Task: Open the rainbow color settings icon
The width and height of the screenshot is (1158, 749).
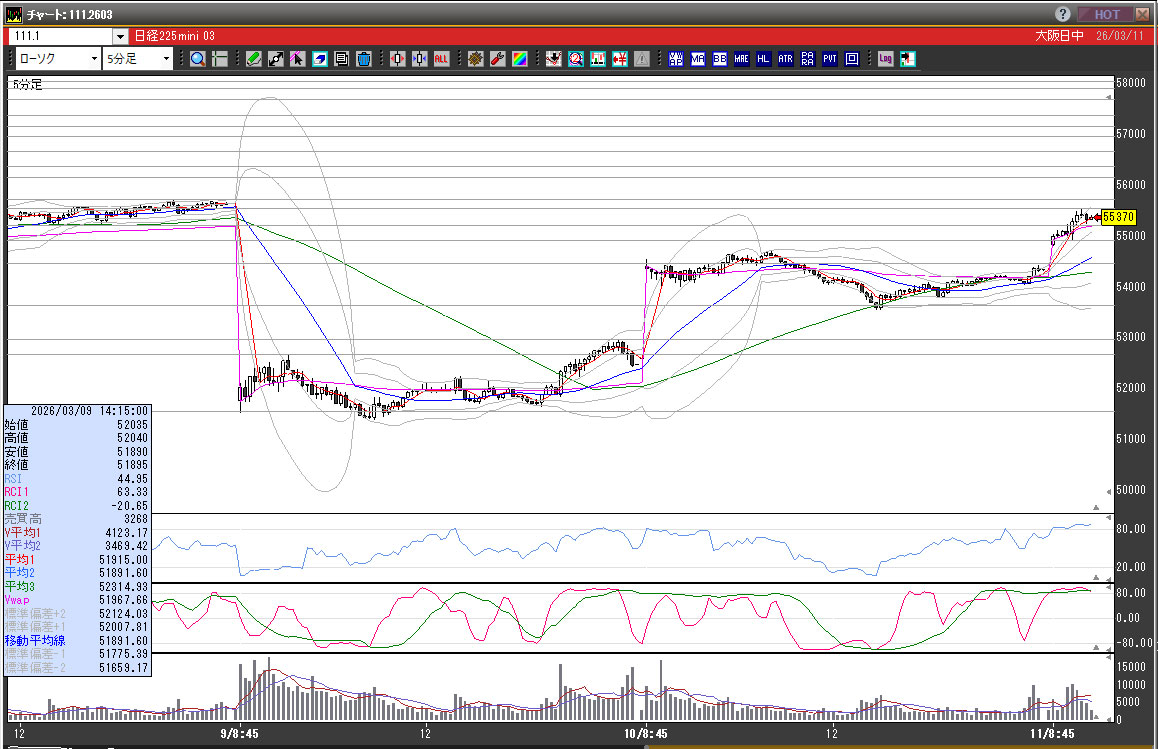Action: click(x=519, y=59)
